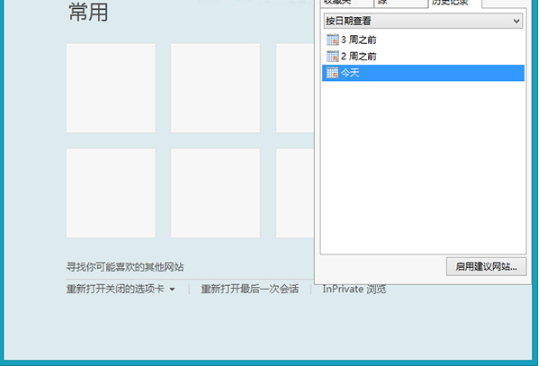The image size is (539, 366).
Task: Switch to the 历史记录 tab
Action: (454, 3)
